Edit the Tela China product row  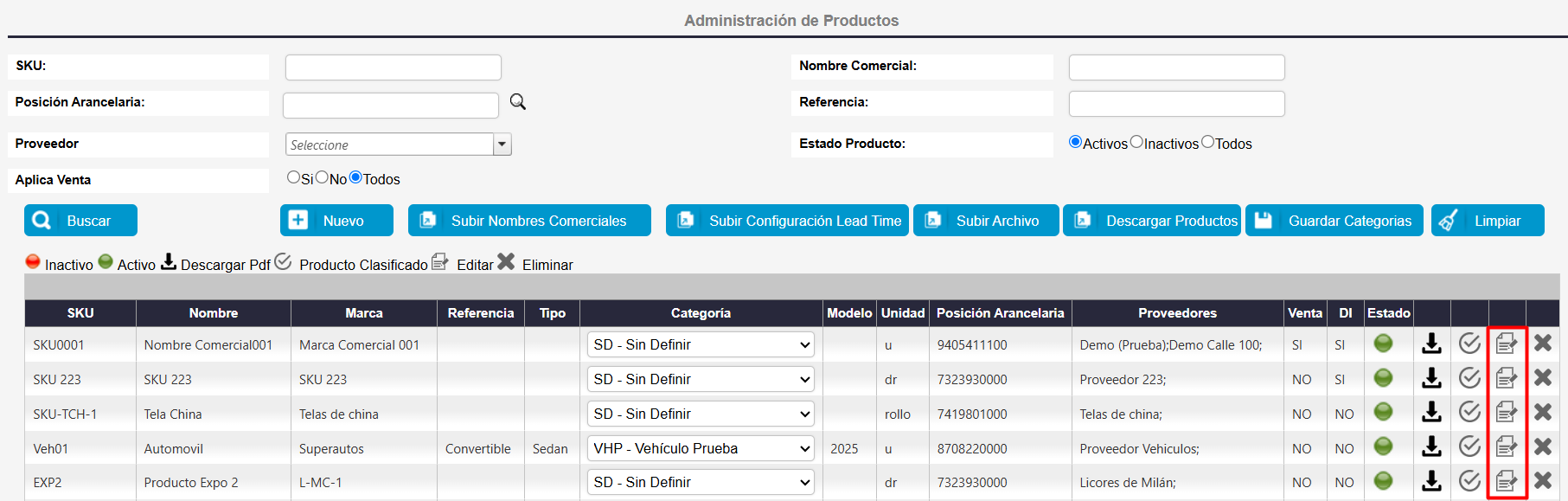pos(1506,413)
